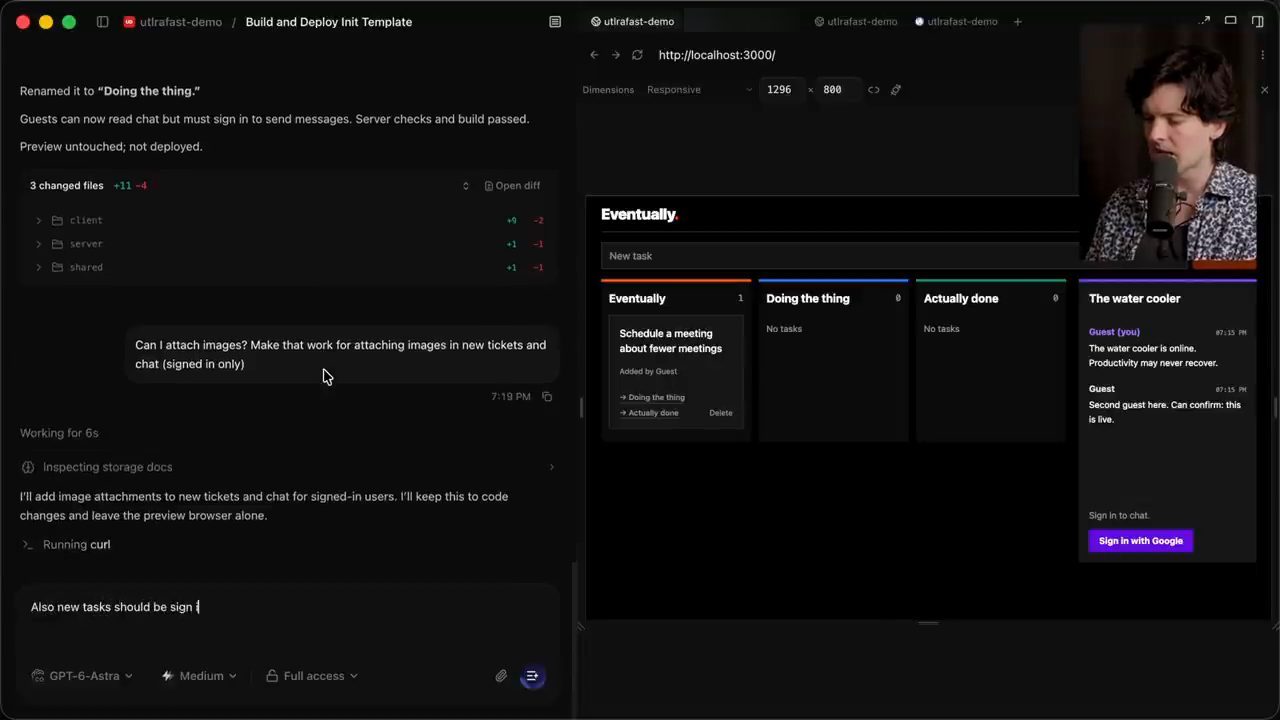1280x720 pixels.
Task: Copy the user message with copy icon
Action: [547, 397]
